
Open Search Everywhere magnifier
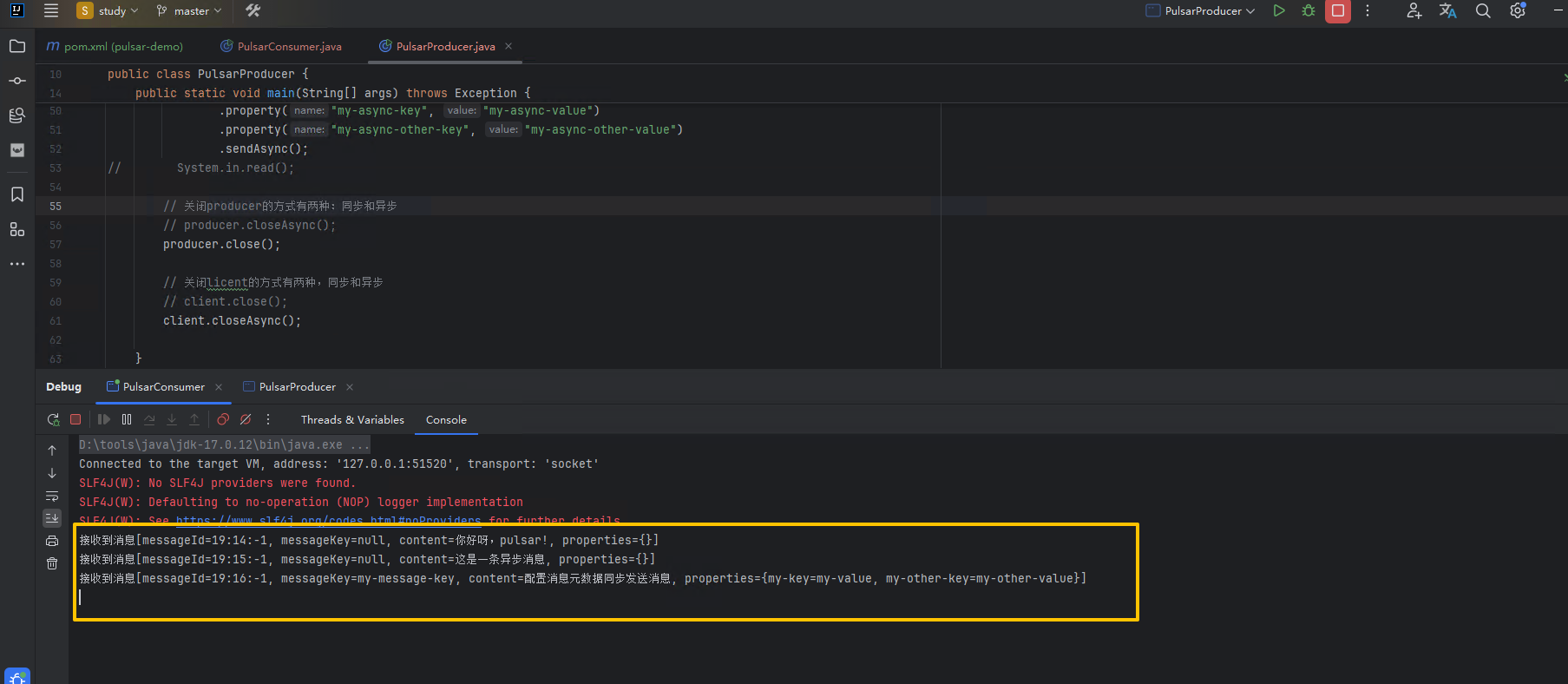(x=1483, y=10)
